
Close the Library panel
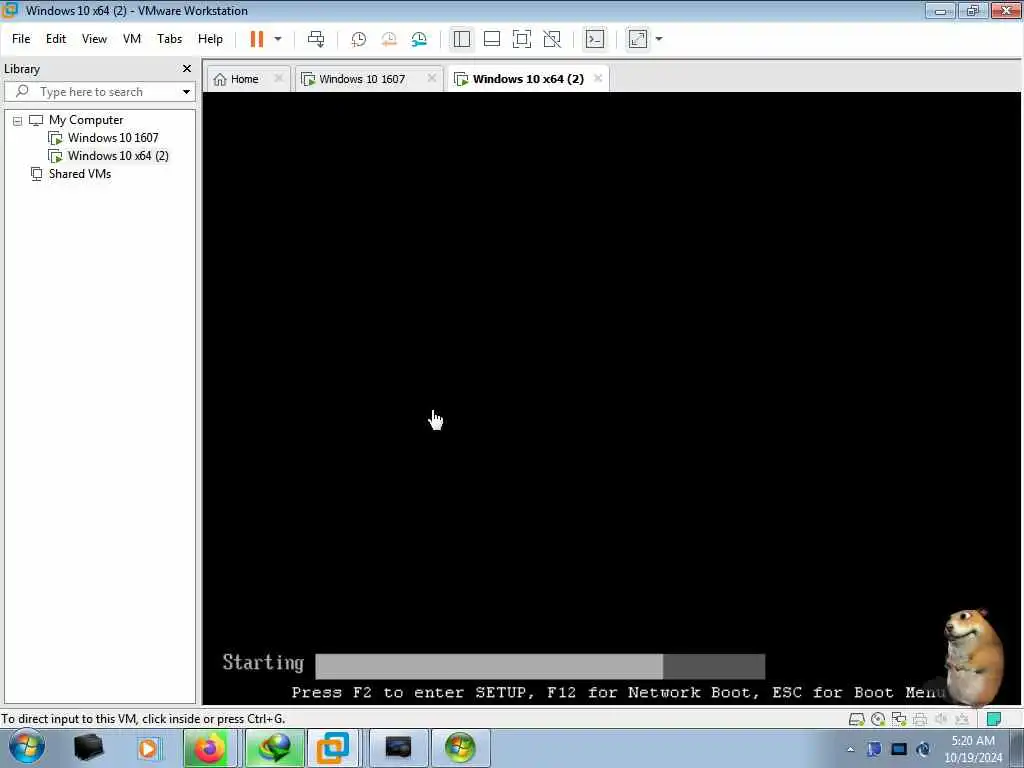(187, 69)
